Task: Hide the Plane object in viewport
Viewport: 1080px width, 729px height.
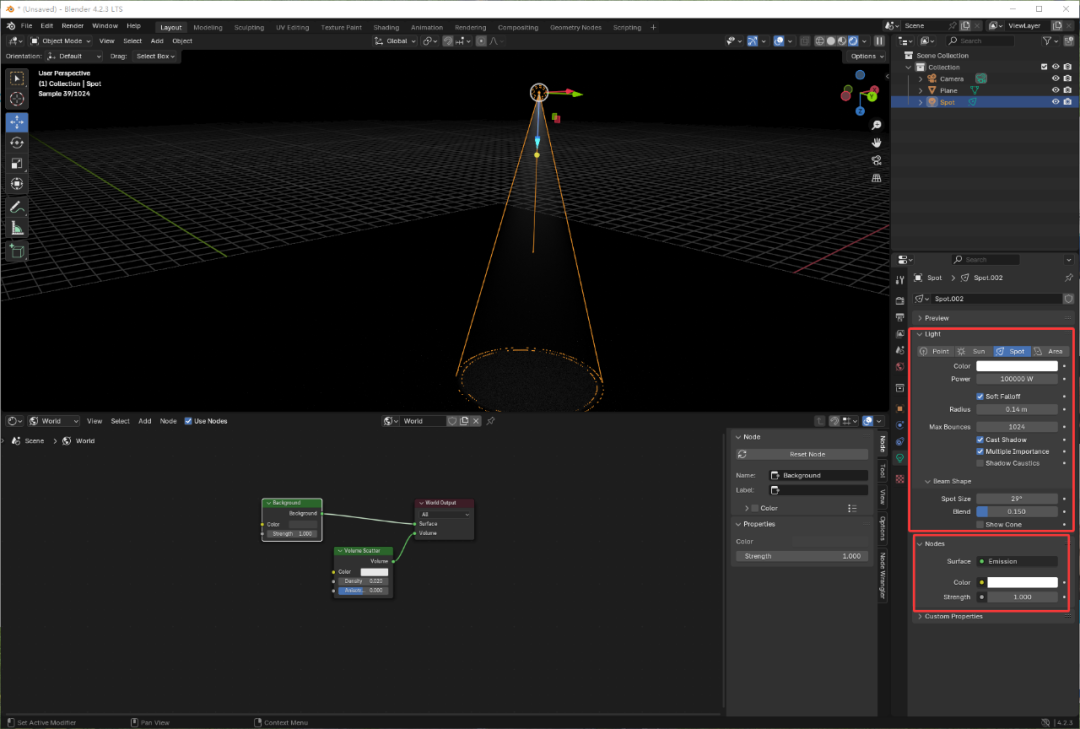Action: pos(1055,90)
